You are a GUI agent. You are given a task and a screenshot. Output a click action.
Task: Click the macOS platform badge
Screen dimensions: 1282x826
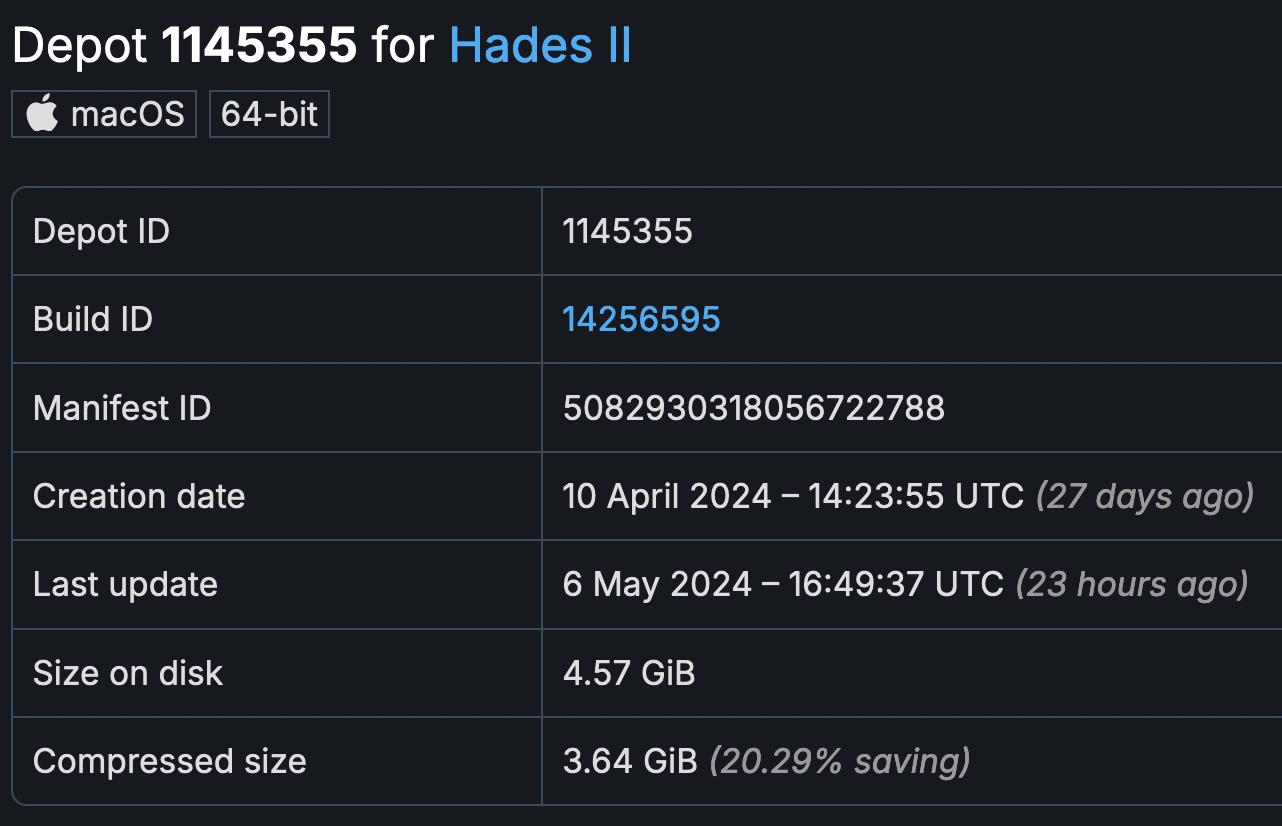104,114
